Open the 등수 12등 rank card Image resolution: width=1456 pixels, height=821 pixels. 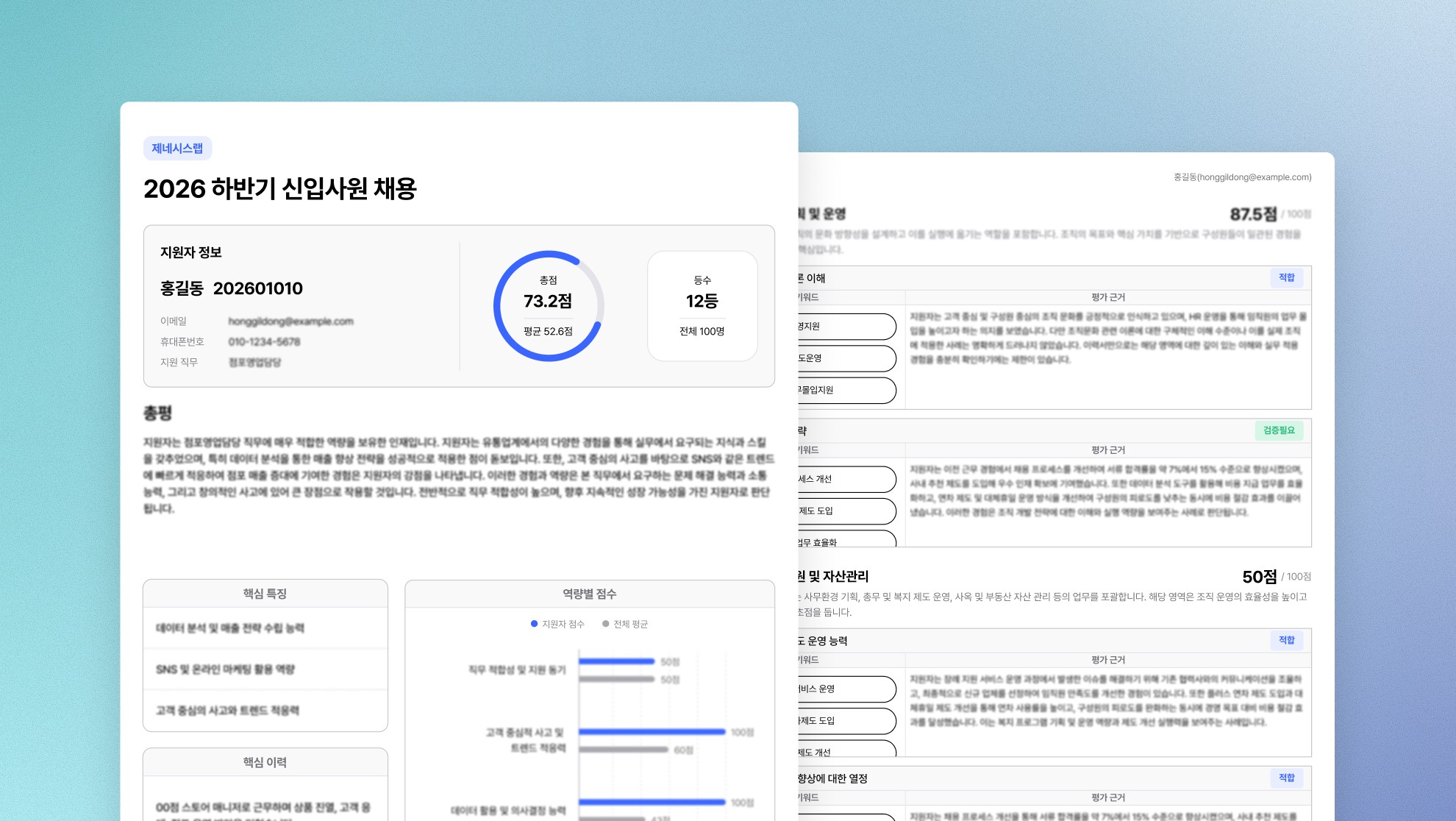coord(702,306)
